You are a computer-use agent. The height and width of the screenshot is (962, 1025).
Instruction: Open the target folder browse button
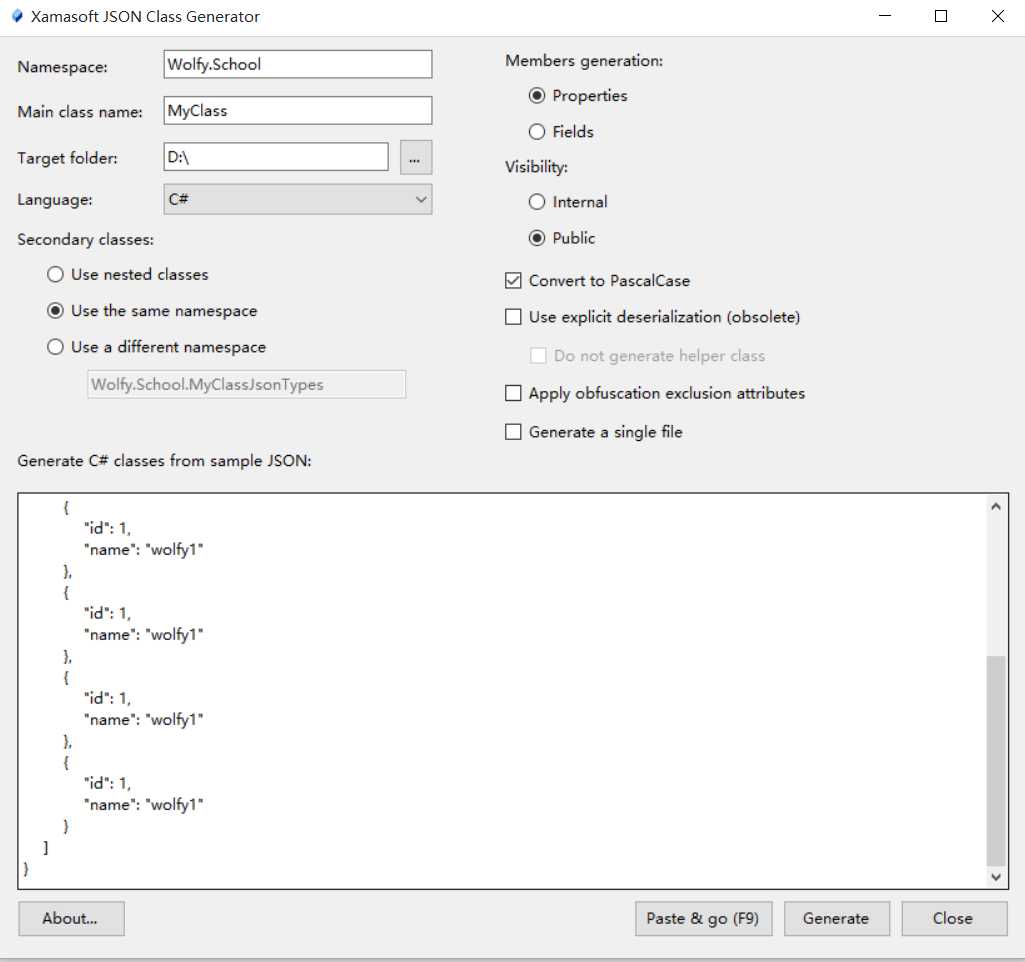tap(416, 158)
